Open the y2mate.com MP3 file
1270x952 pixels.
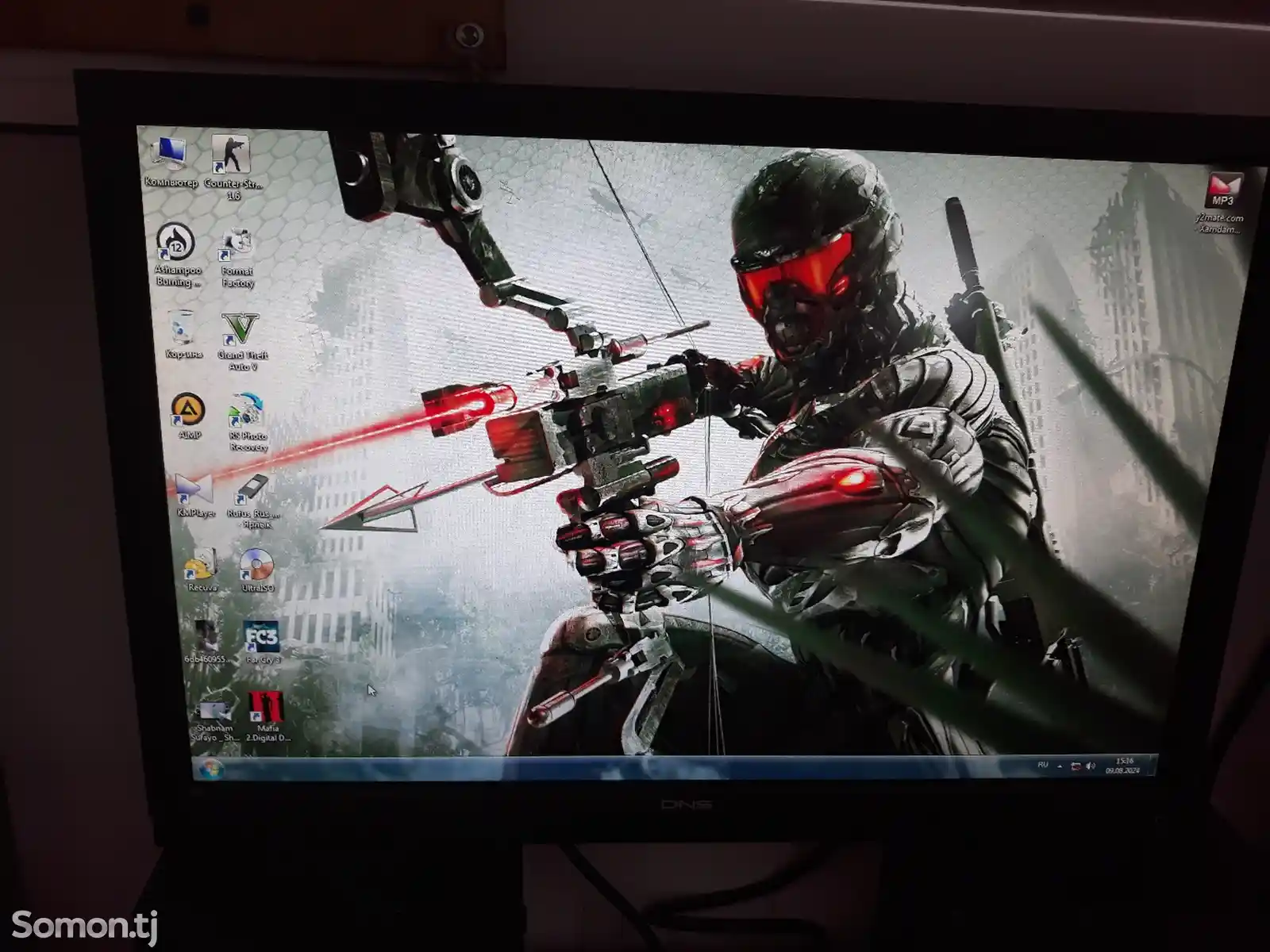coord(1221,203)
